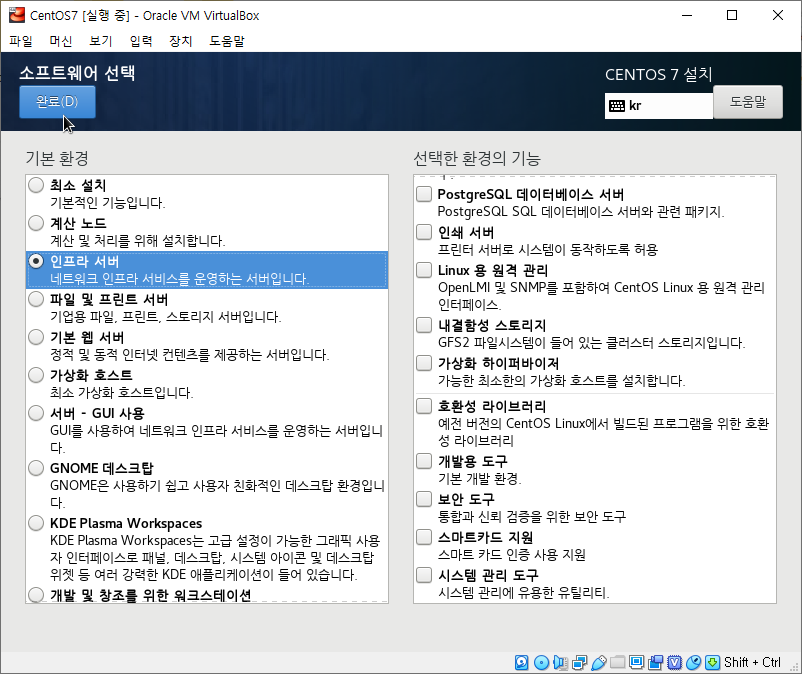Open the 머신 menu

61,41
